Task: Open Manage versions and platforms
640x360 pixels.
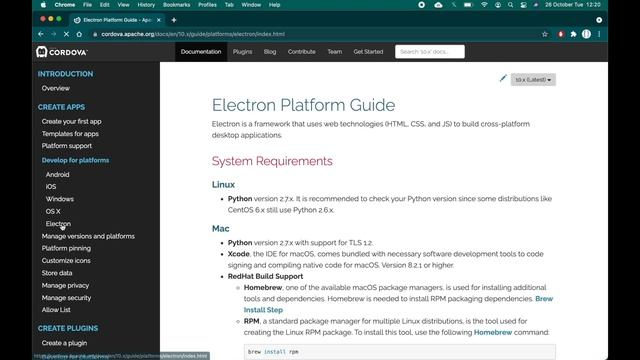Action: click(88, 236)
